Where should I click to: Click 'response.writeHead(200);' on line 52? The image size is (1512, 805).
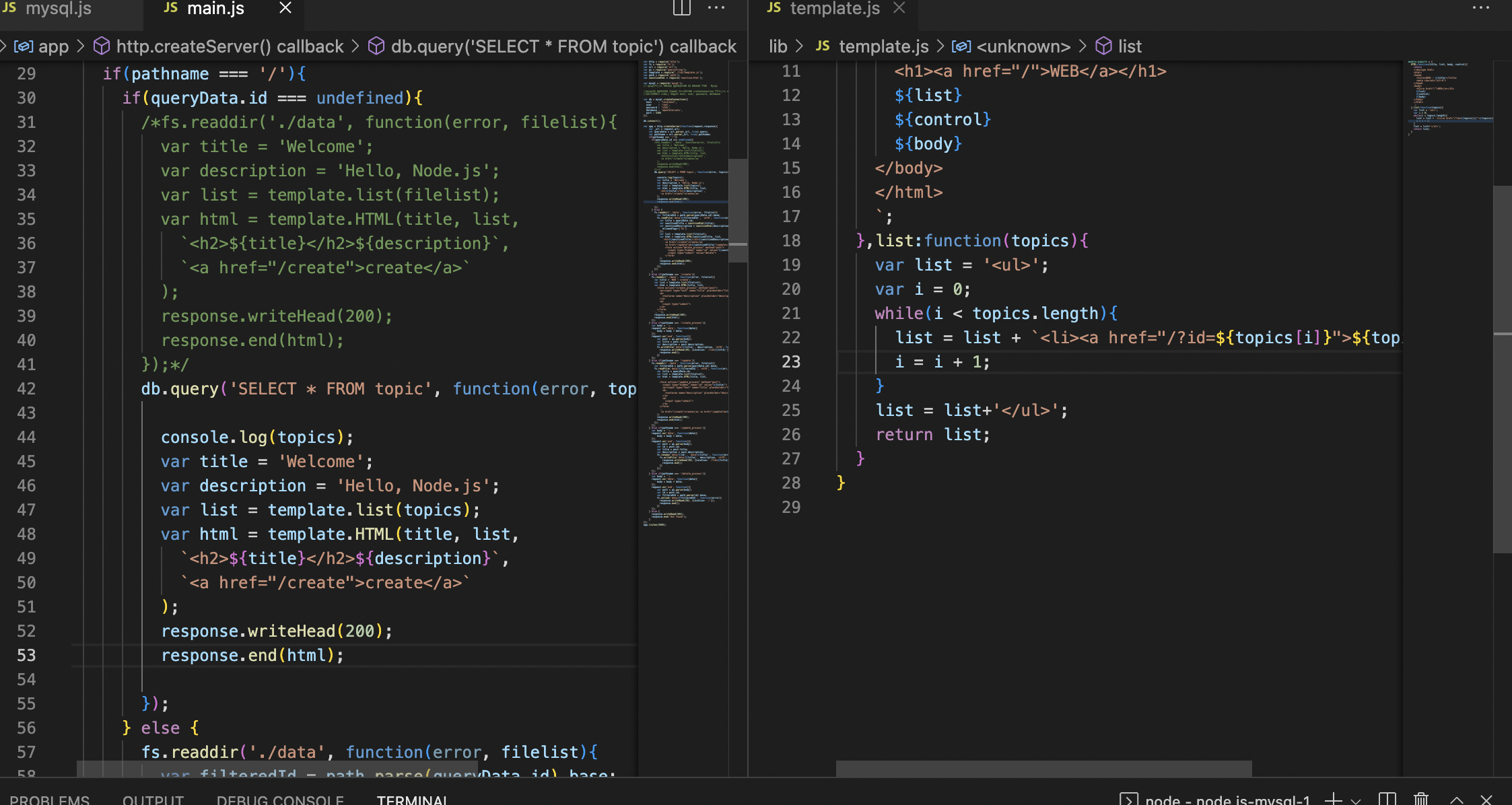[277, 631]
